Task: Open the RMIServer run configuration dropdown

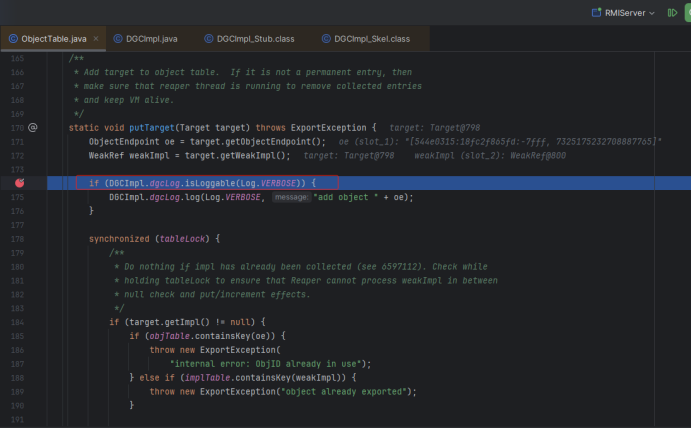Action: pyautogui.click(x=652, y=12)
